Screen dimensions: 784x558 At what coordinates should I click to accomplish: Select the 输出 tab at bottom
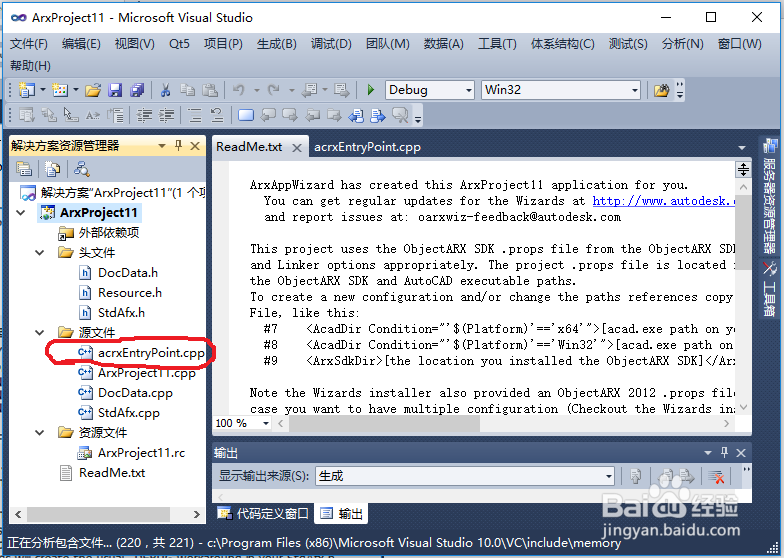tap(342, 514)
